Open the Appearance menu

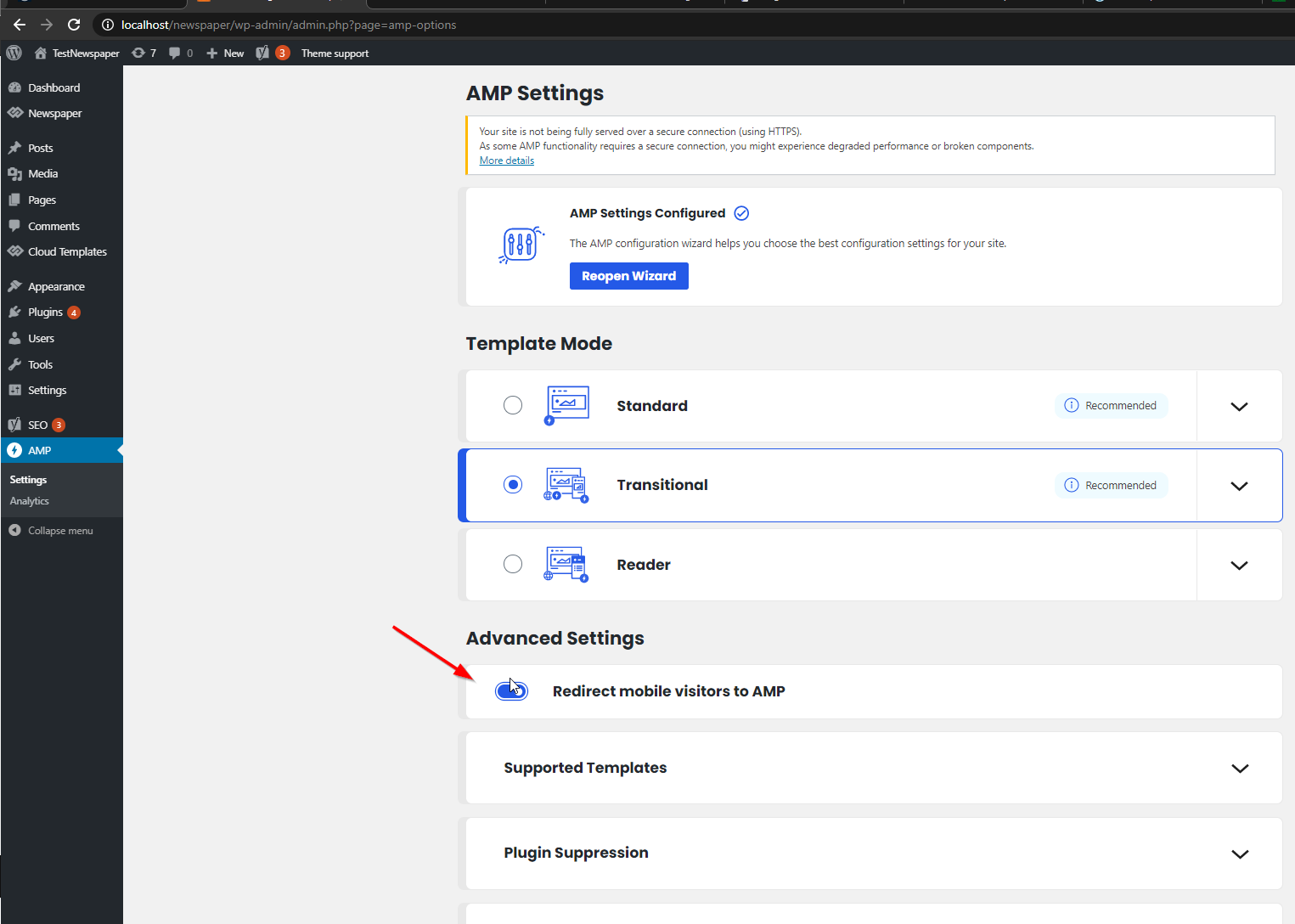[61, 286]
